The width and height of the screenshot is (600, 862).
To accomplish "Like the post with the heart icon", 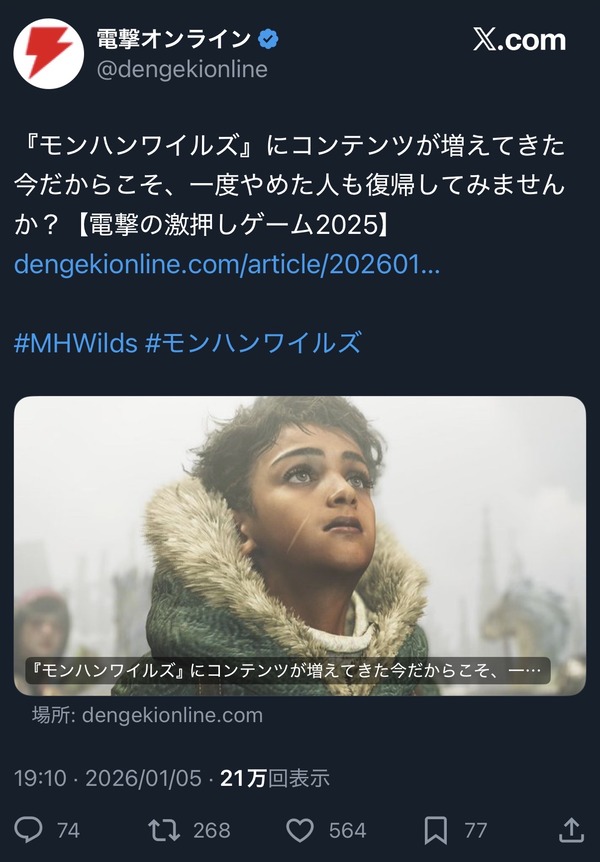I will click(x=300, y=830).
